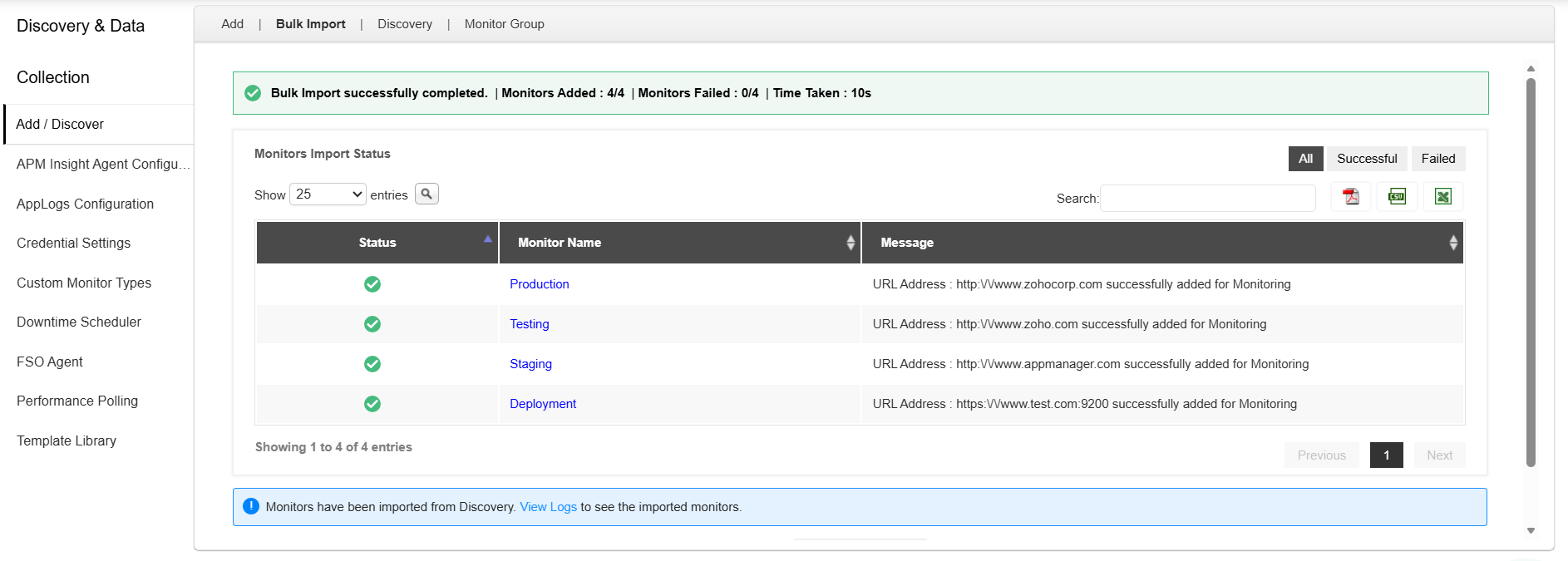Open the View Logs link
The image size is (1568, 561).
[x=549, y=507]
